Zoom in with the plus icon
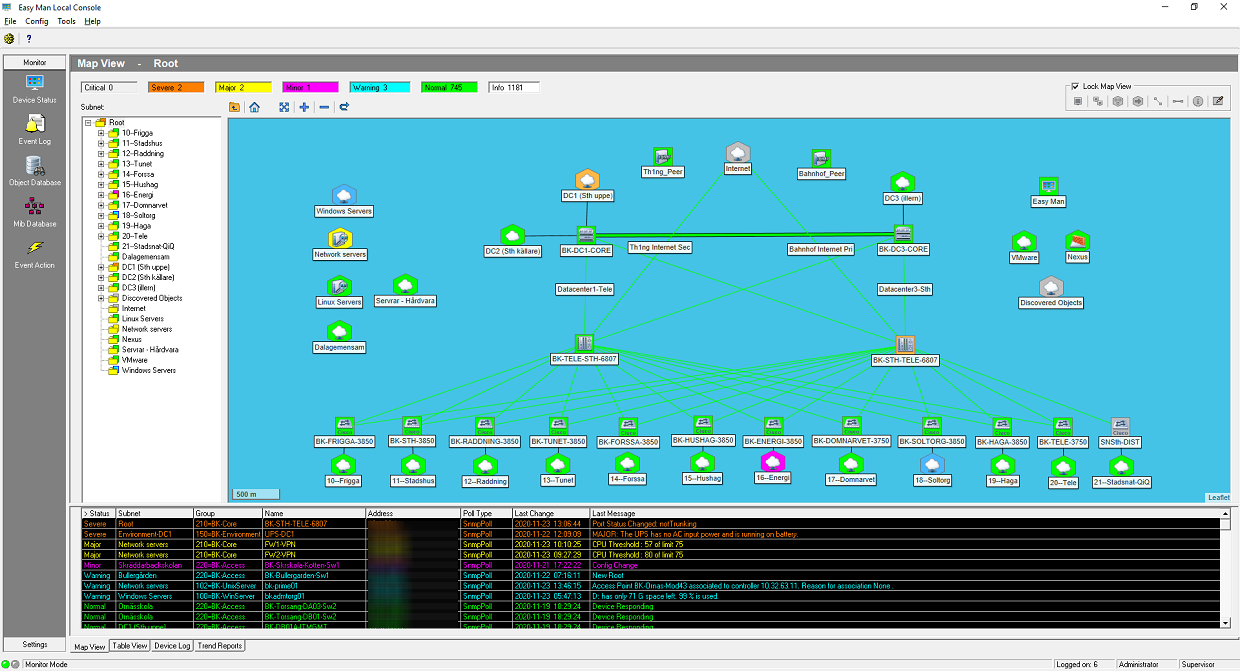The image size is (1240, 671). point(304,107)
